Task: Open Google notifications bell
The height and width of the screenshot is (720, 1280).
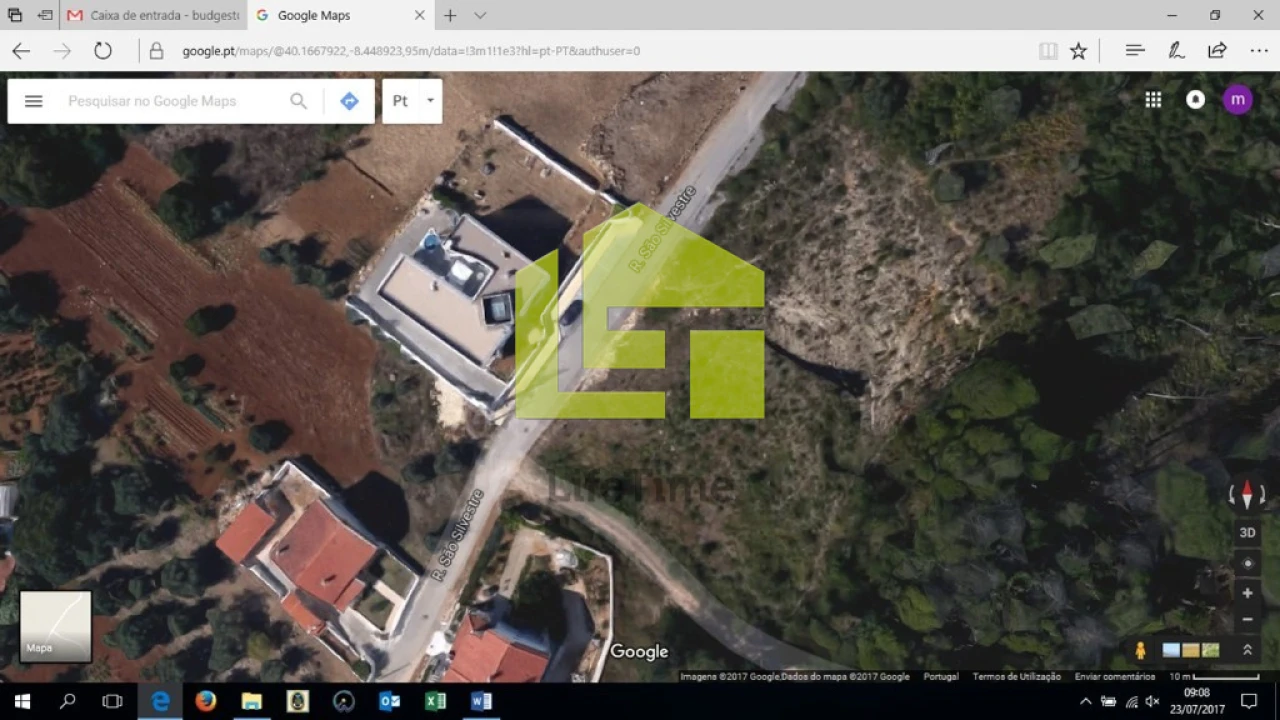Action: tap(1195, 100)
